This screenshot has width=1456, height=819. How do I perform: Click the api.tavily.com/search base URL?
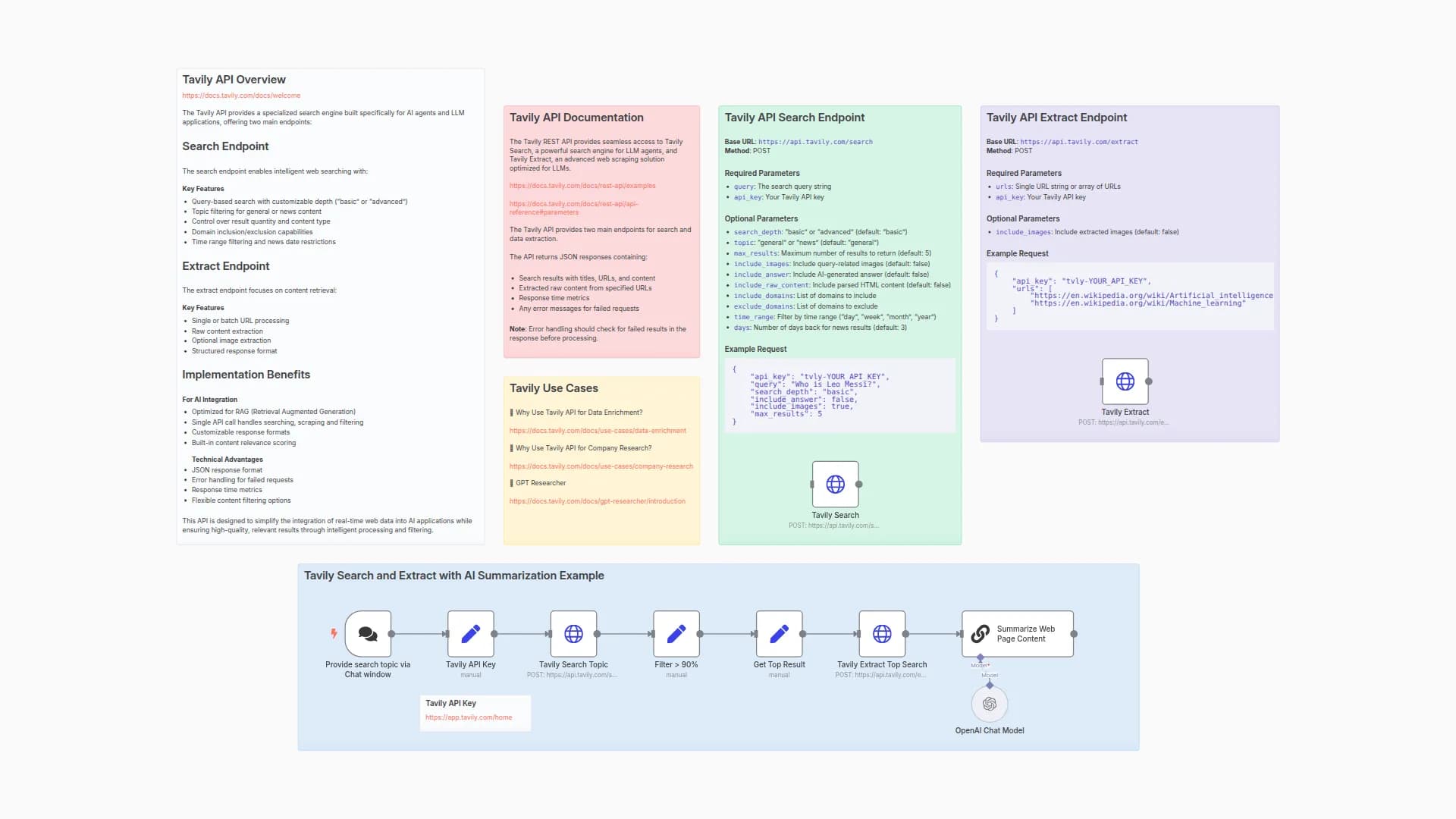point(815,142)
